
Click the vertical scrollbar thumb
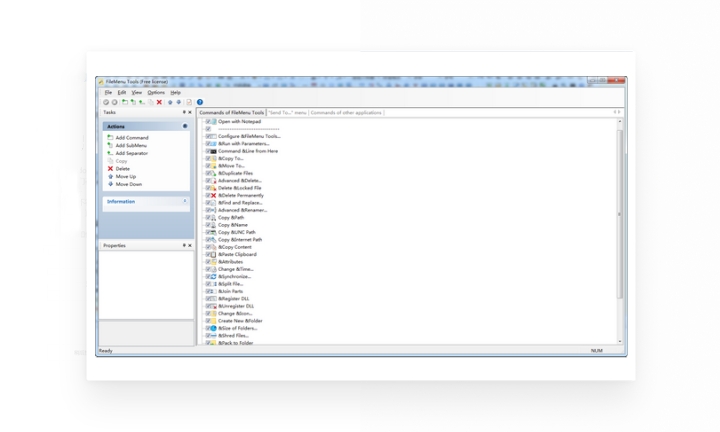point(620,214)
